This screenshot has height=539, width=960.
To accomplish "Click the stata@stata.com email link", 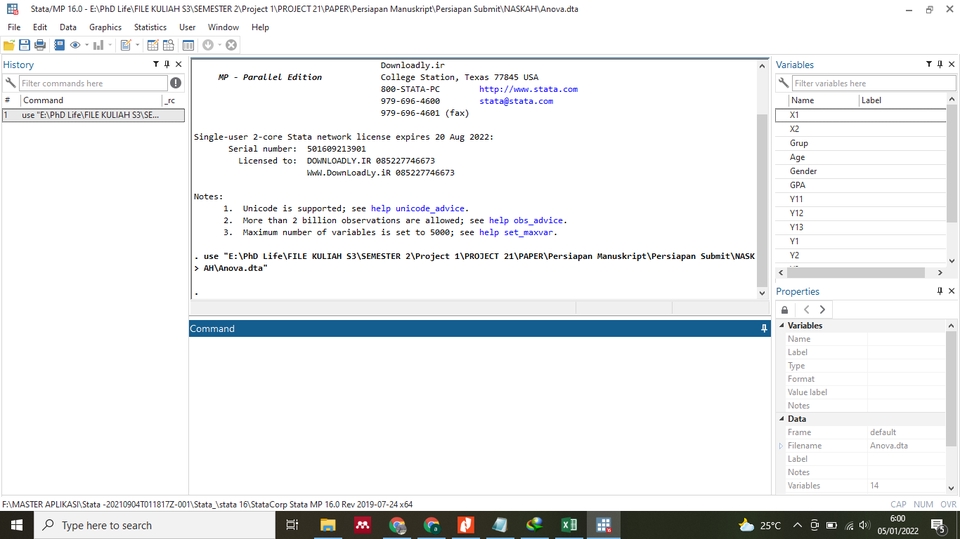I will pos(516,101).
